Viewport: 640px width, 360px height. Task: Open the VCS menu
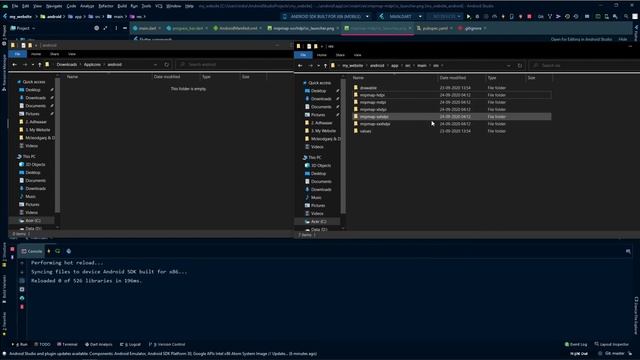click(x=159, y=6)
